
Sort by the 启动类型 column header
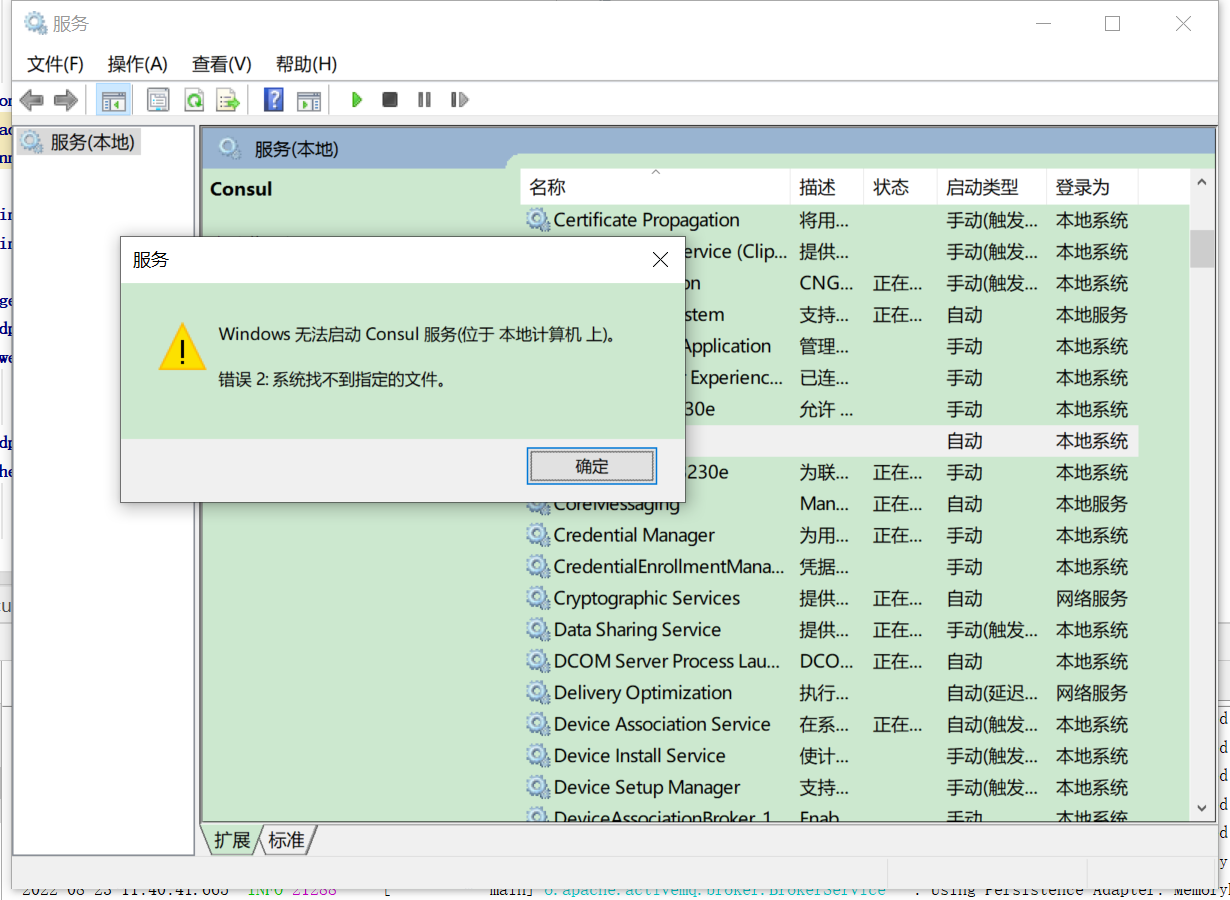pyautogui.click(x=993, y=187)
